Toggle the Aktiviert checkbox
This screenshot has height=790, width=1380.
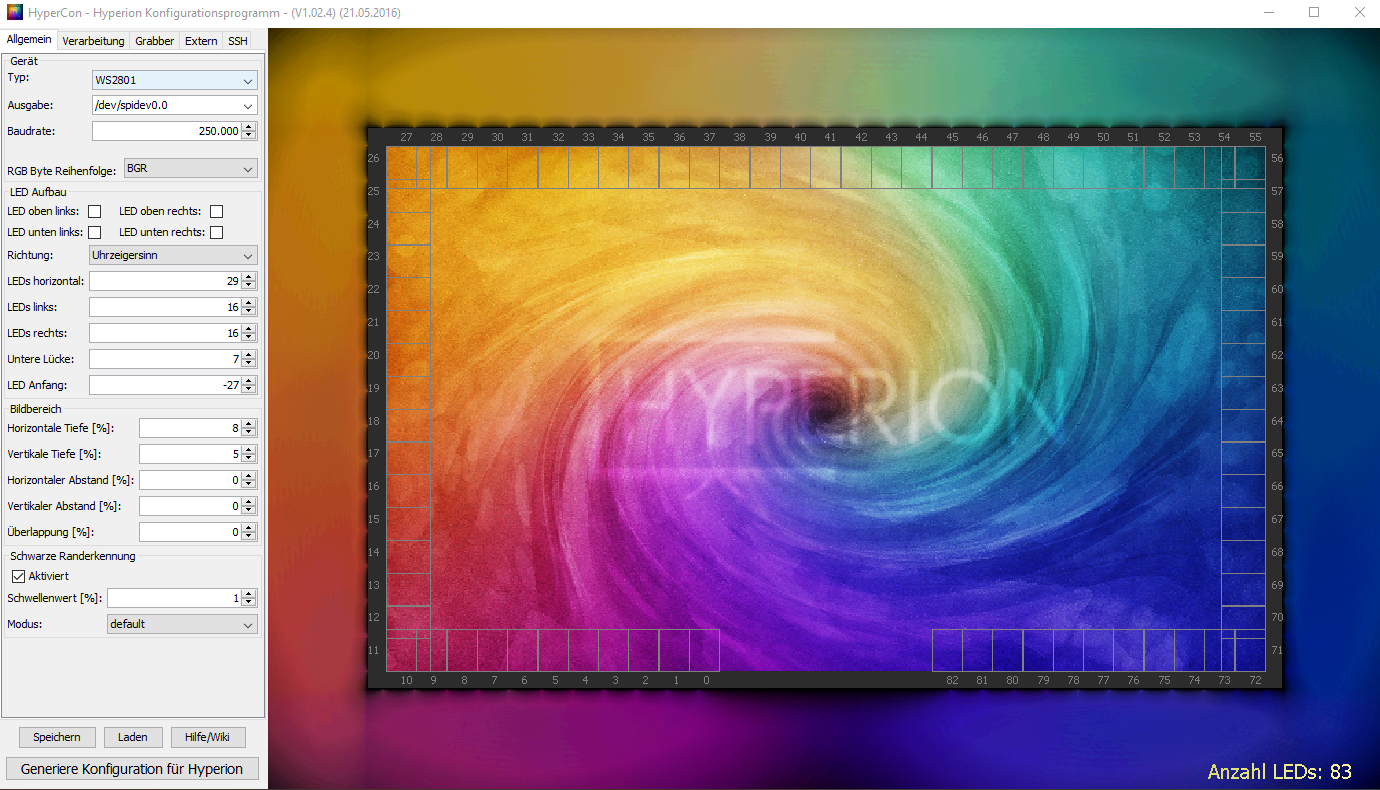coord(18,576)
